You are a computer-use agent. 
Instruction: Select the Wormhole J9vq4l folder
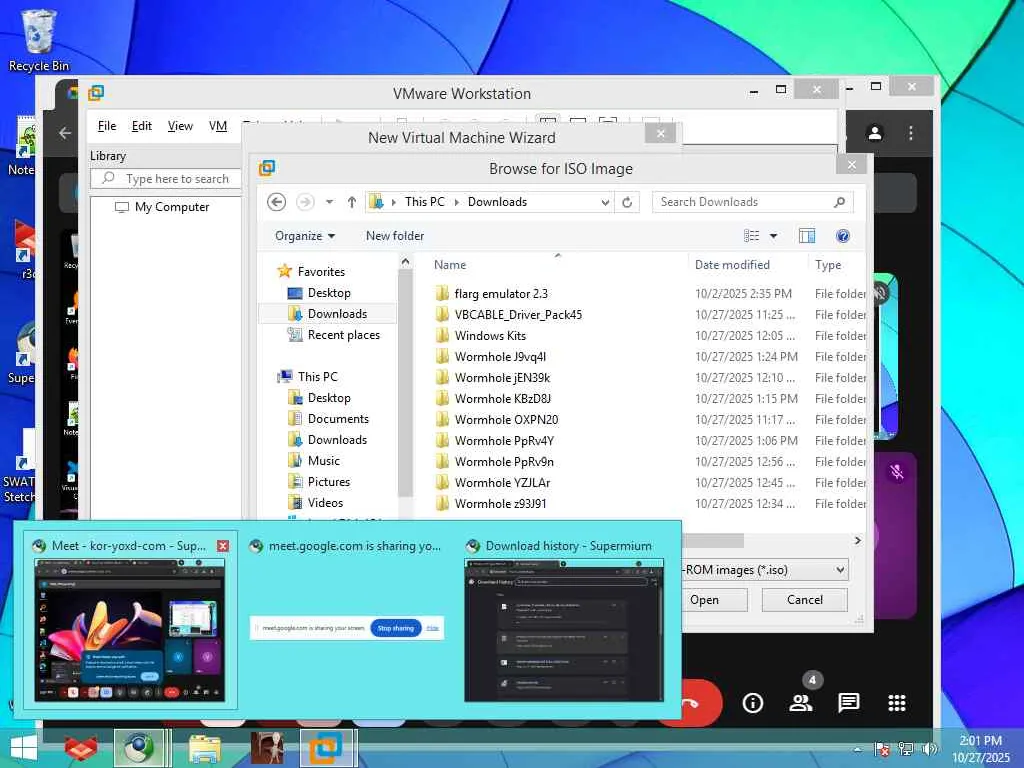490,357
